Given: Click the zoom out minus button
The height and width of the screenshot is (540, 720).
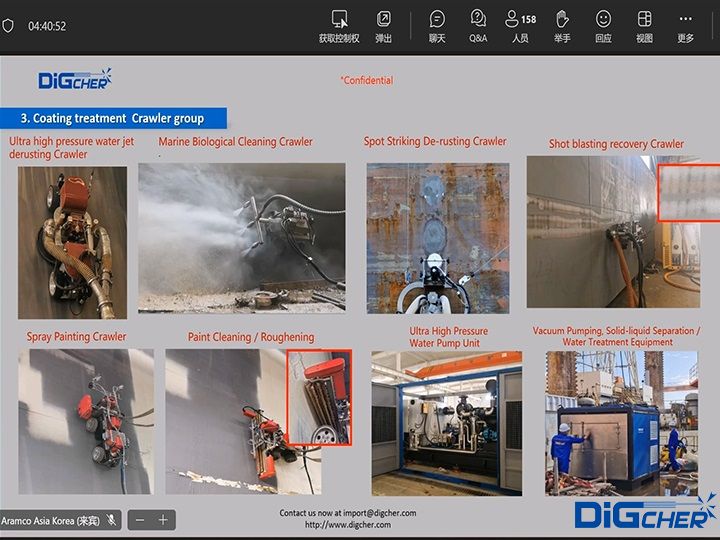Looking at the screenshot, I should tap(140, 520).
